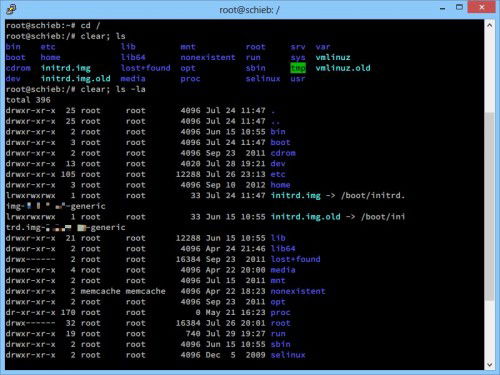Maximize the root@schieb terminal window
The width and height of the screenshot is (500, 375).
click(x=459, y=7)
